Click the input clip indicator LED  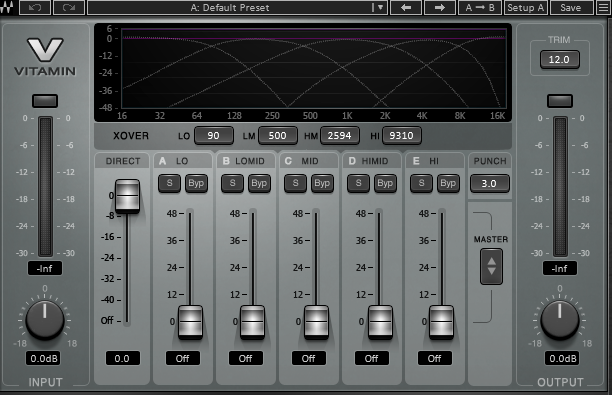45,101
